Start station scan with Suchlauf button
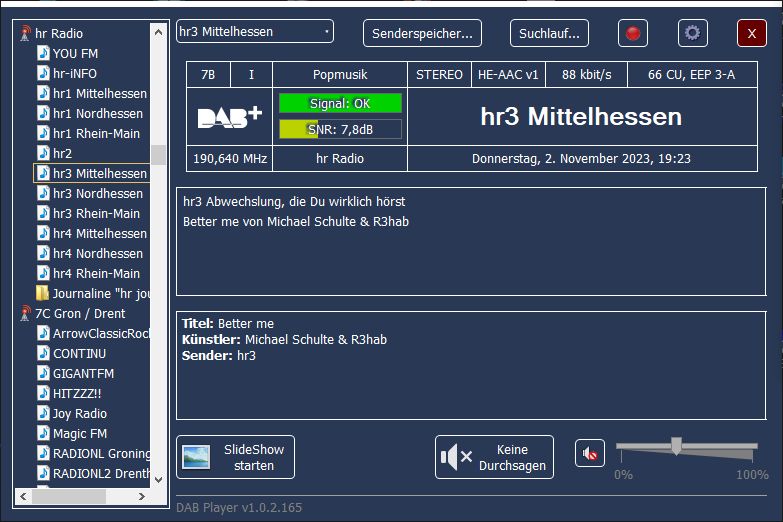The height and width of the screenshot is (522, 783). (549, 33)
